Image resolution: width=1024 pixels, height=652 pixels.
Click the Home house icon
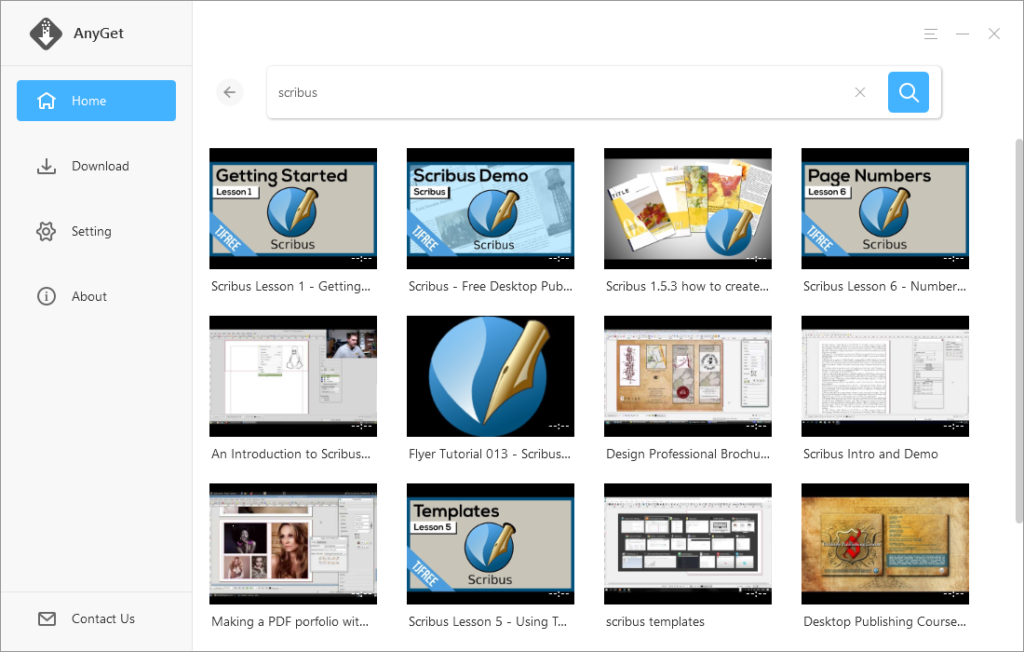(x=46, y=101)
